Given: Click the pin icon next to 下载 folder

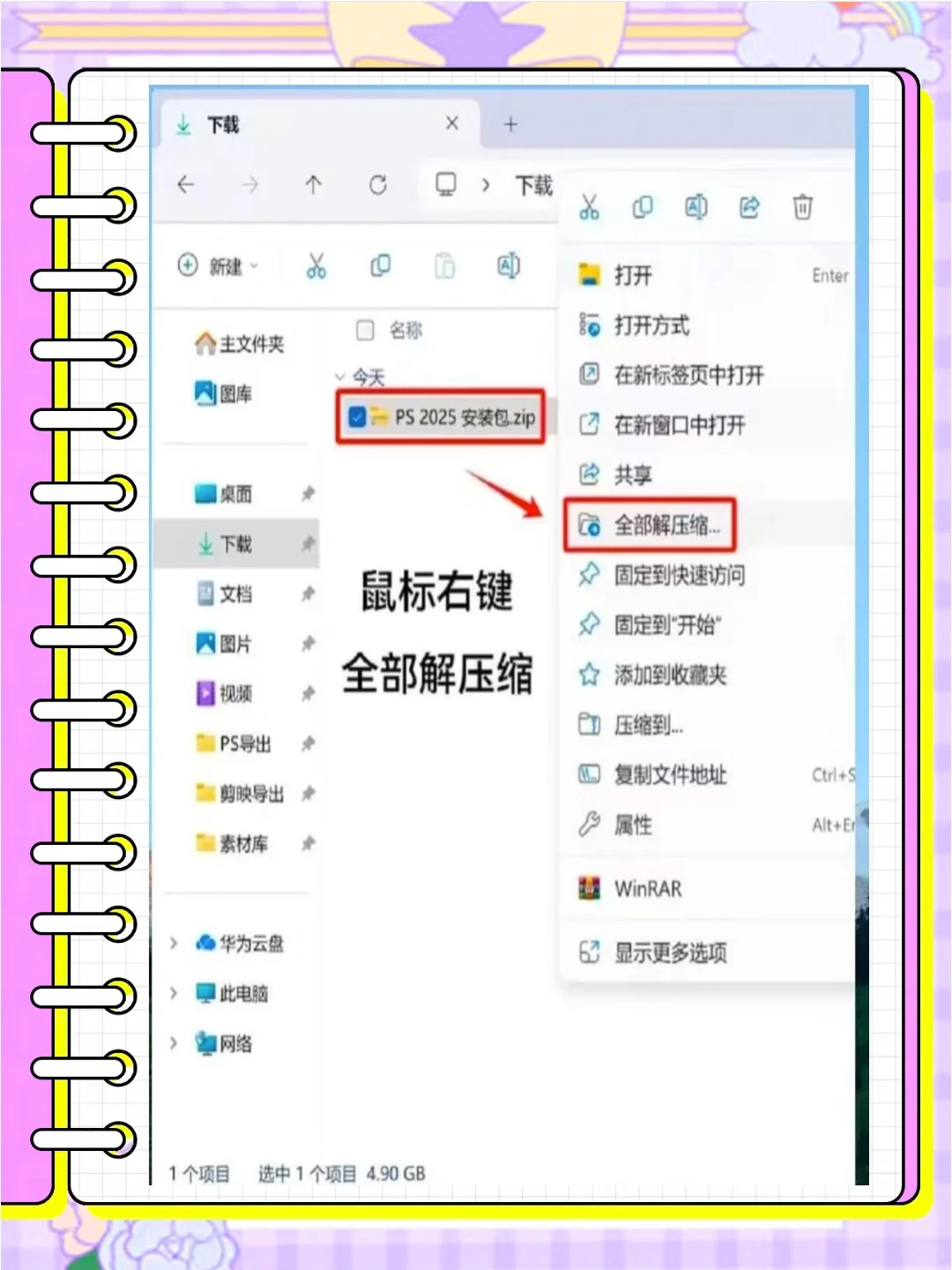Looking at the screenshot, I should pos(308,544).
